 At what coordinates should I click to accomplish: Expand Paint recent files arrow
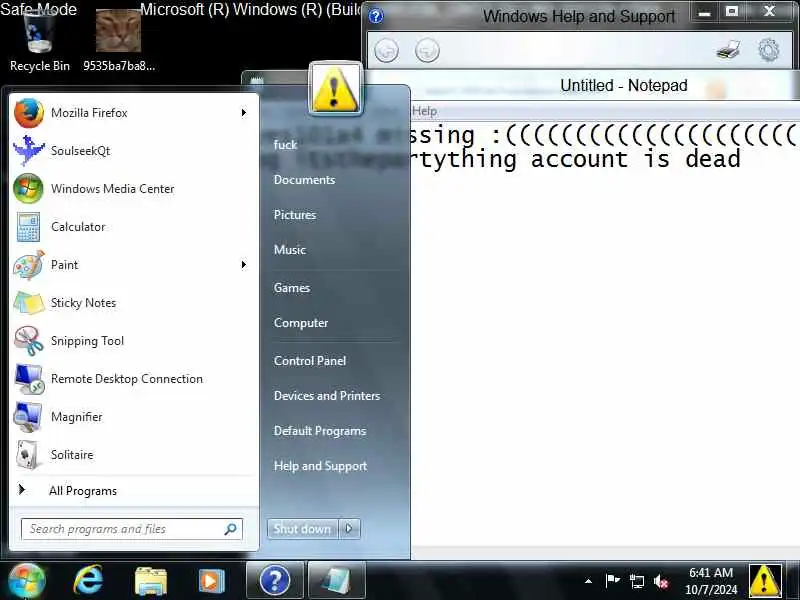click(244, 265)
